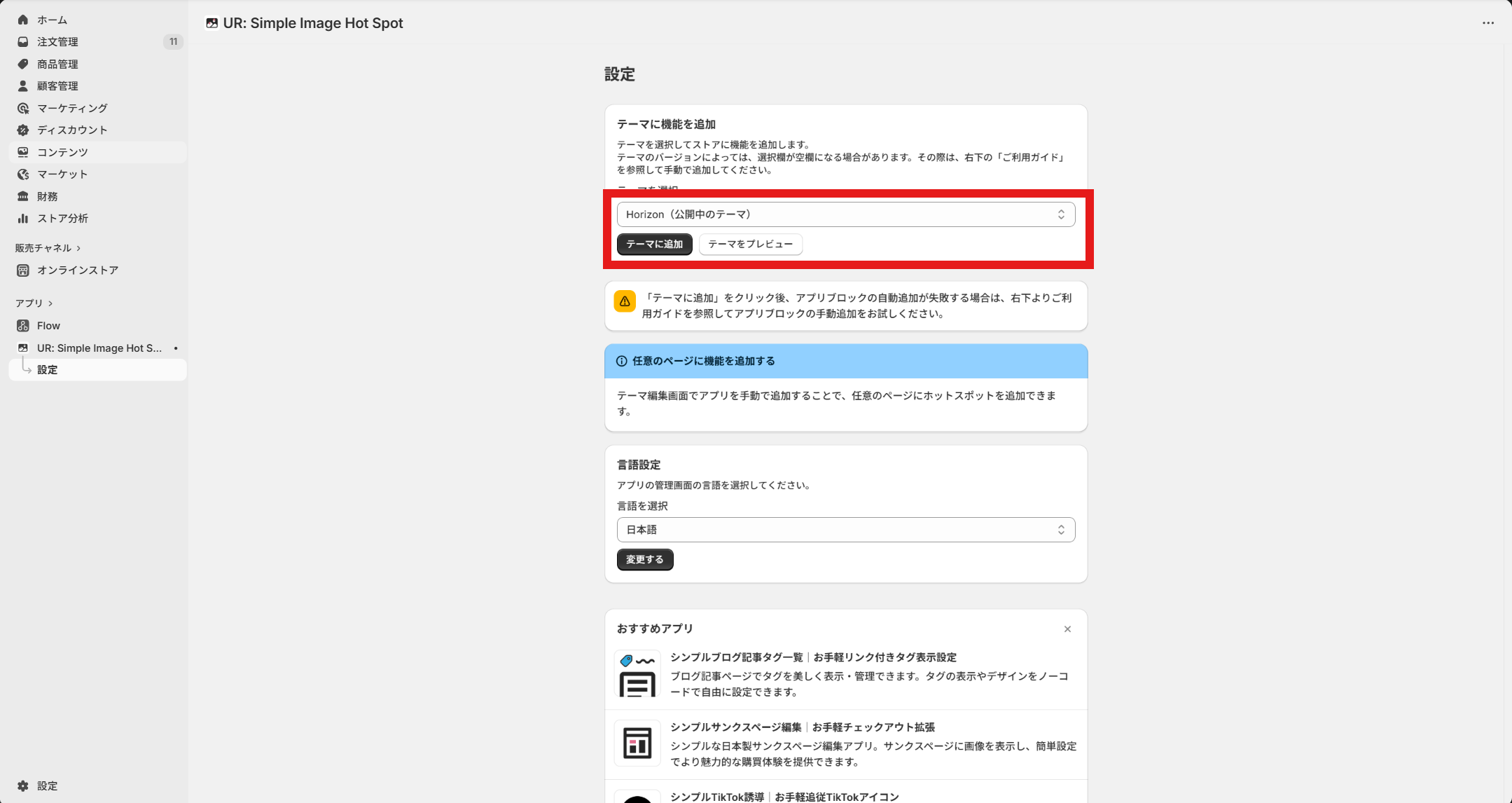The image size is (1512, 803).
Task: Dismiss the おすすめアプリ panel with its X
Action: click(x=1067, y=629)
